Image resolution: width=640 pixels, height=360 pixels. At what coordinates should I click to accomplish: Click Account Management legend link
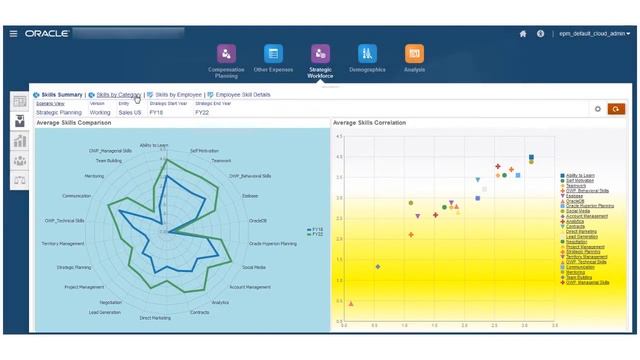pos(587,216)
